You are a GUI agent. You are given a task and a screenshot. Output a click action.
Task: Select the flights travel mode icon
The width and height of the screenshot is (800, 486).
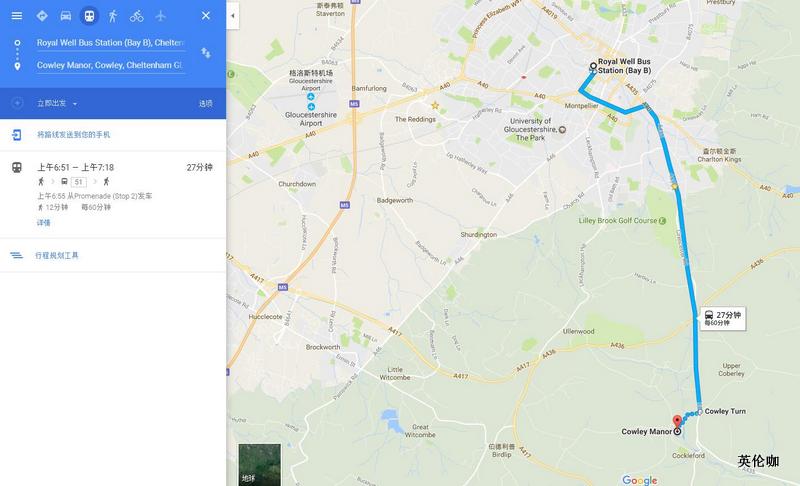click(x=160, y=16)
